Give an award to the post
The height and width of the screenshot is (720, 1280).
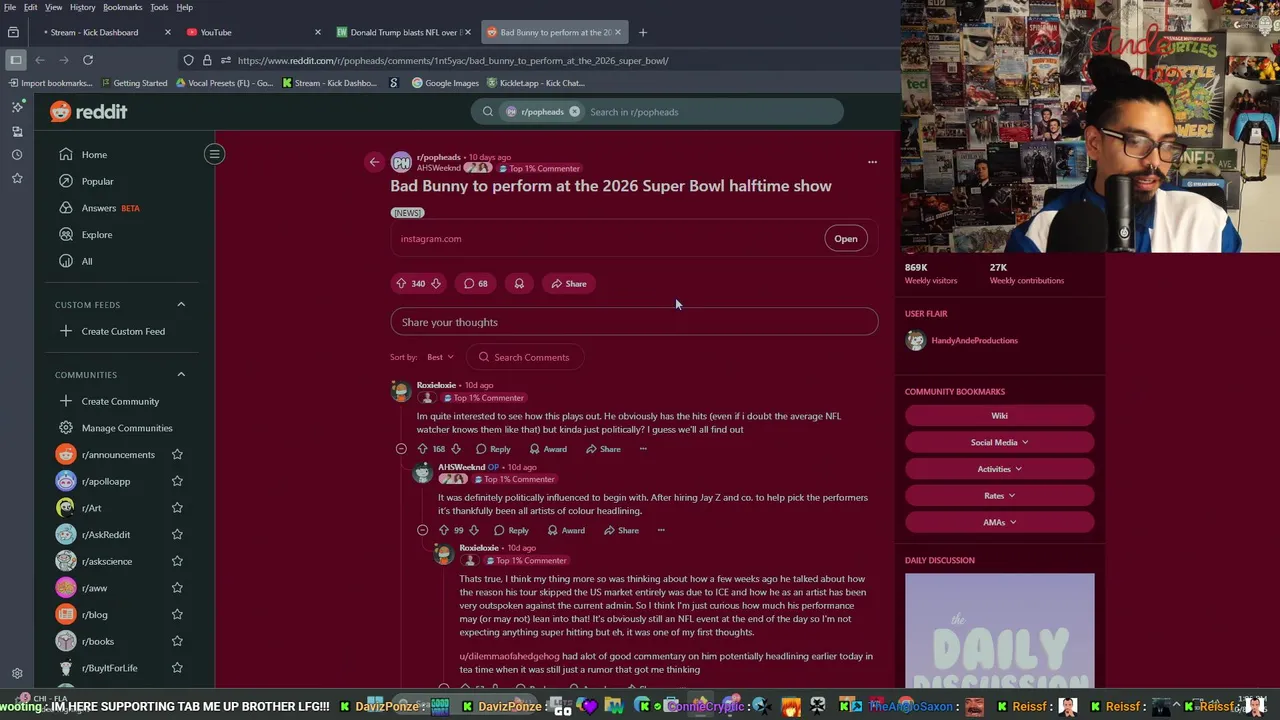(x=519, y=284)
